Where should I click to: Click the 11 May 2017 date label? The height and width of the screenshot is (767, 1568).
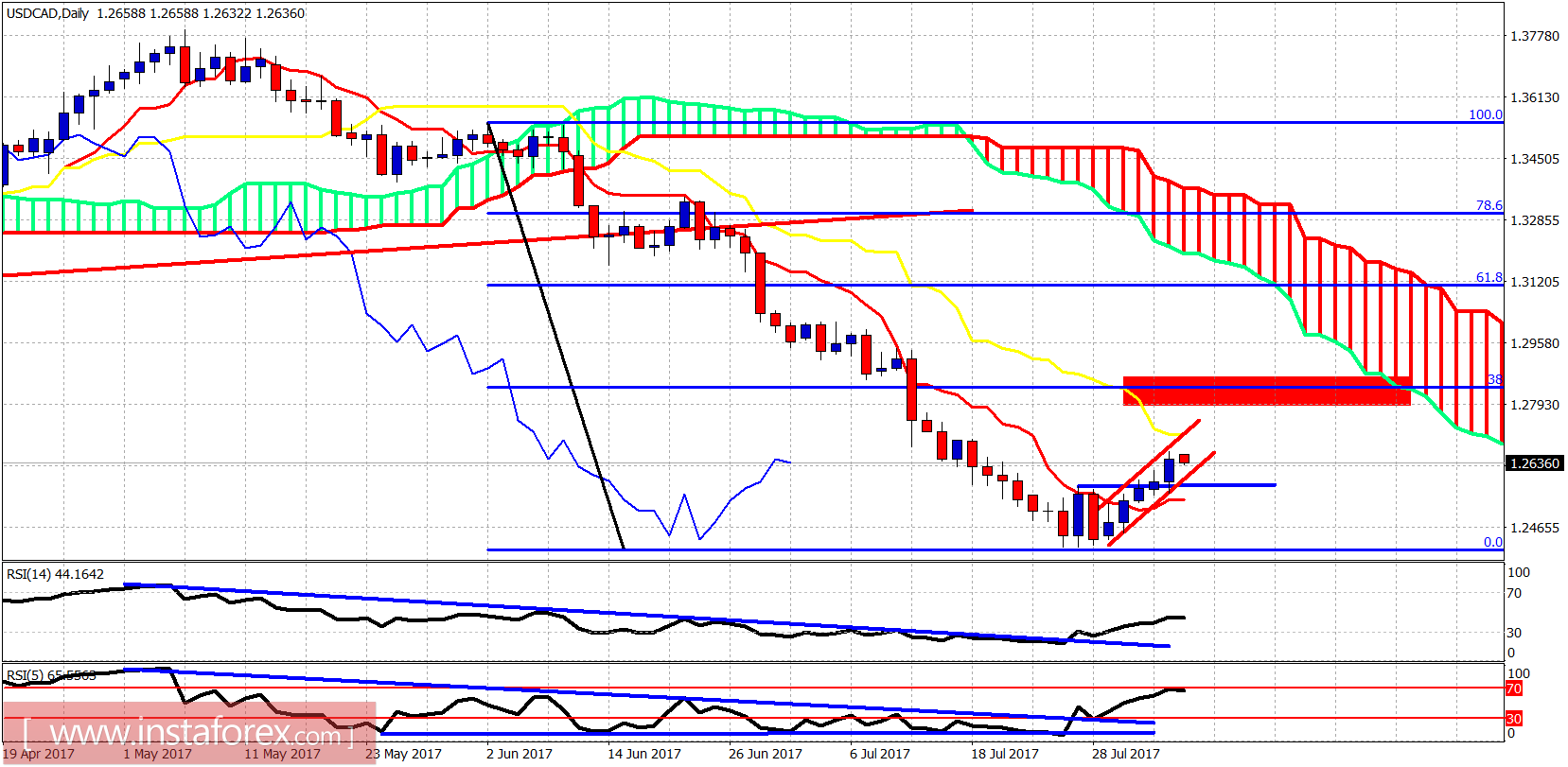282,754
